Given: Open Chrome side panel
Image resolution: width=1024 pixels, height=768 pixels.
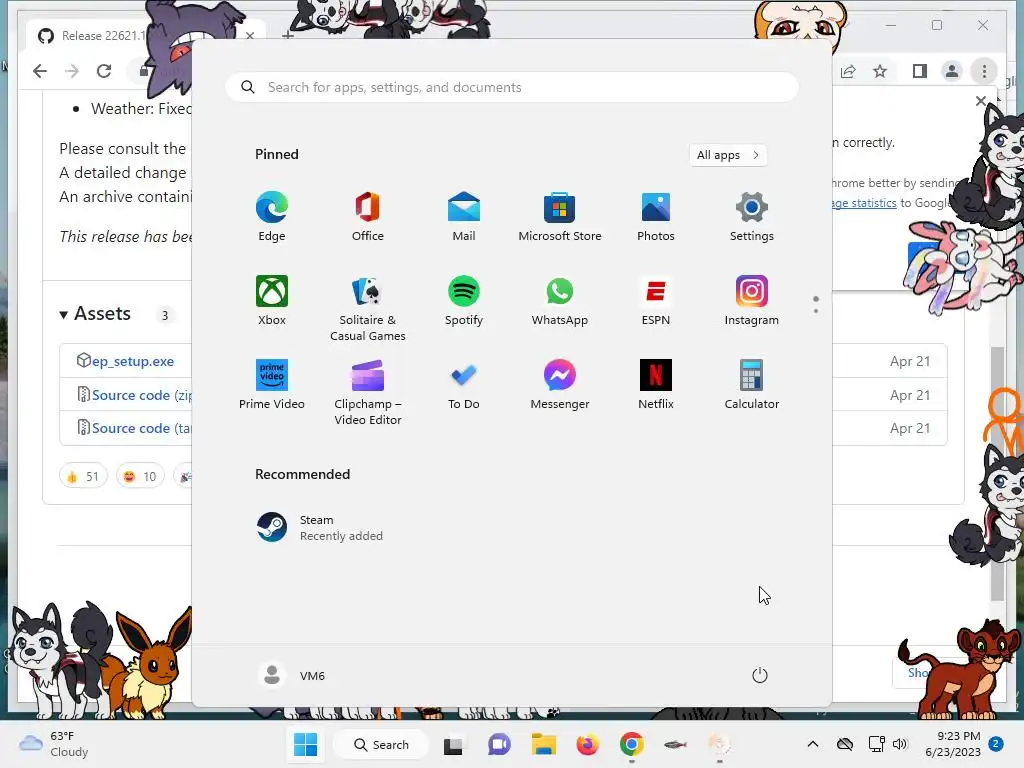Looking at the screenshot, I should coord(920,71).
